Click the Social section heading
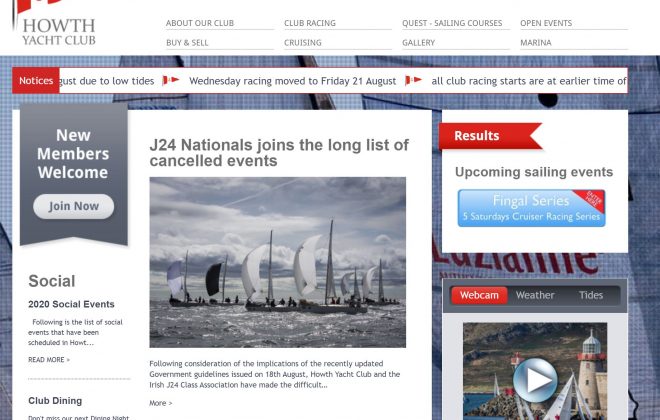The width and height of the screenshot is (660, 420). tap(52, 281)
